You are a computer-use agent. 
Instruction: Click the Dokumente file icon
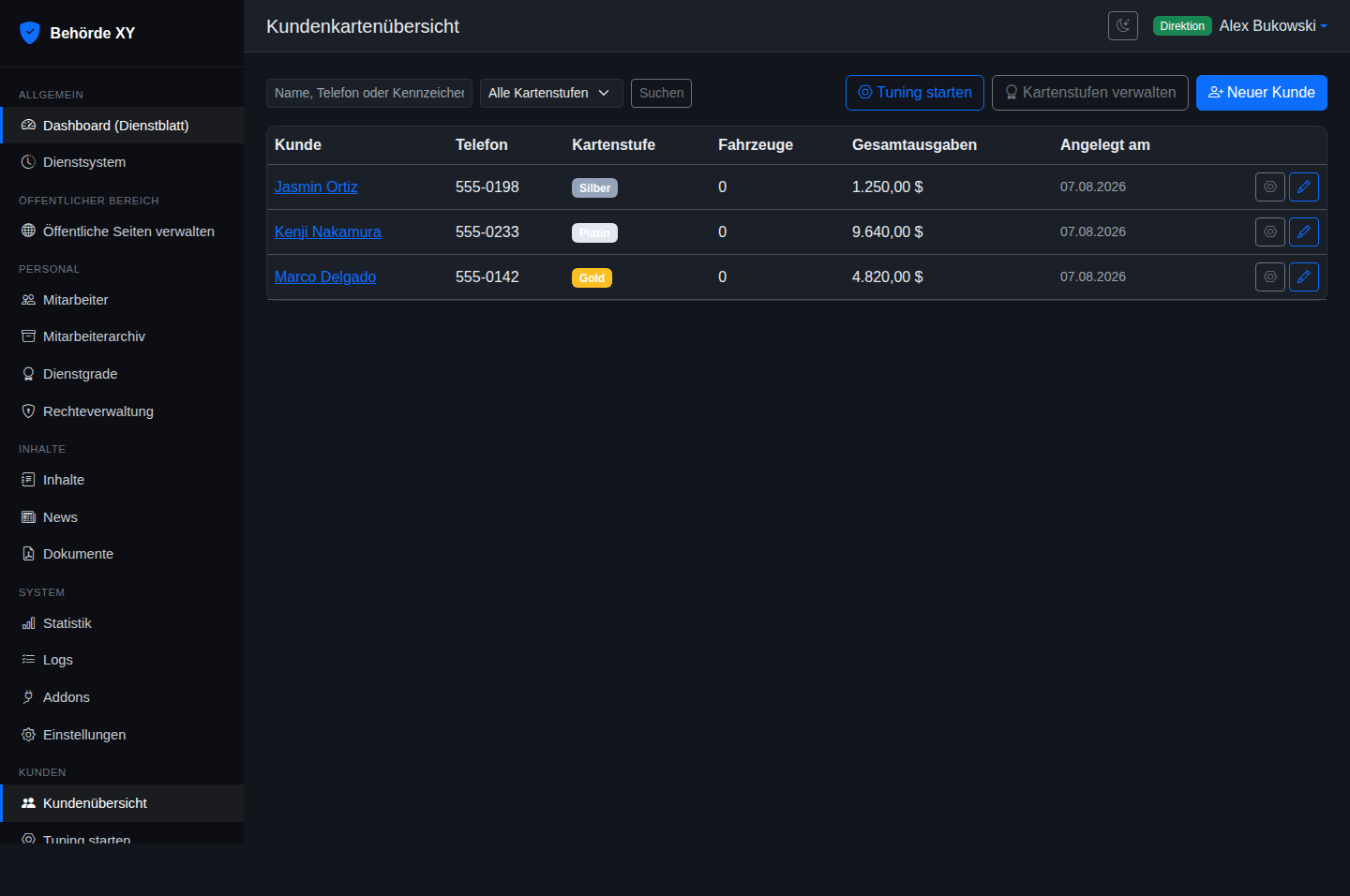28,554
